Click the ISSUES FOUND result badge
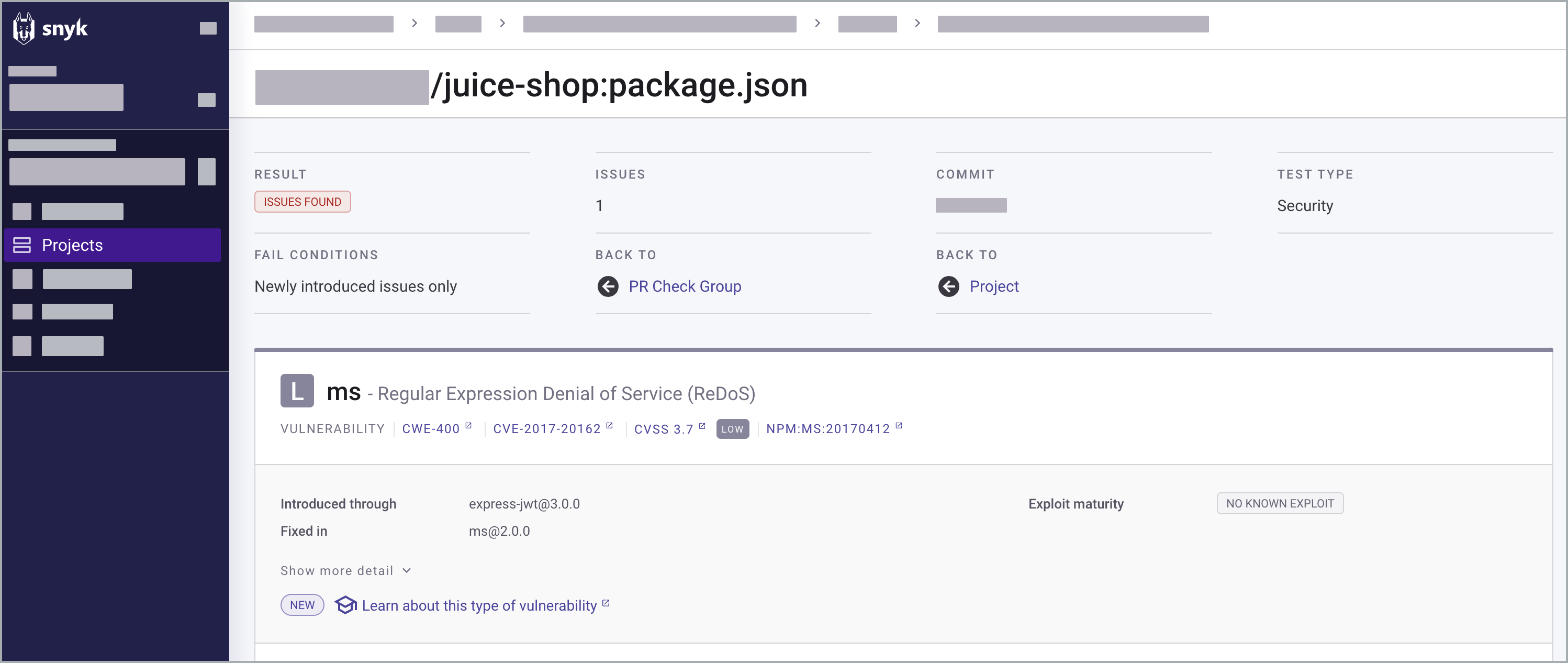Screen dimensions: 1568x663 303,202
